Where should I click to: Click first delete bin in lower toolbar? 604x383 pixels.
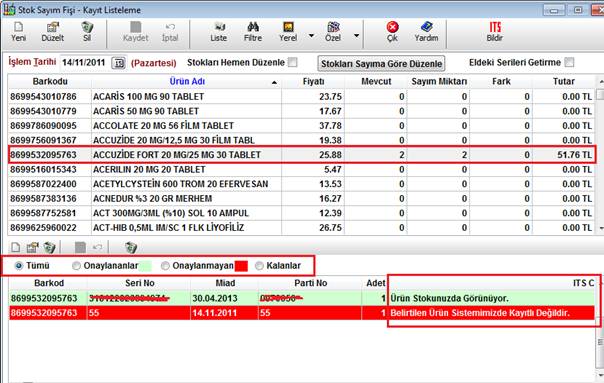(x=49, y=247)
